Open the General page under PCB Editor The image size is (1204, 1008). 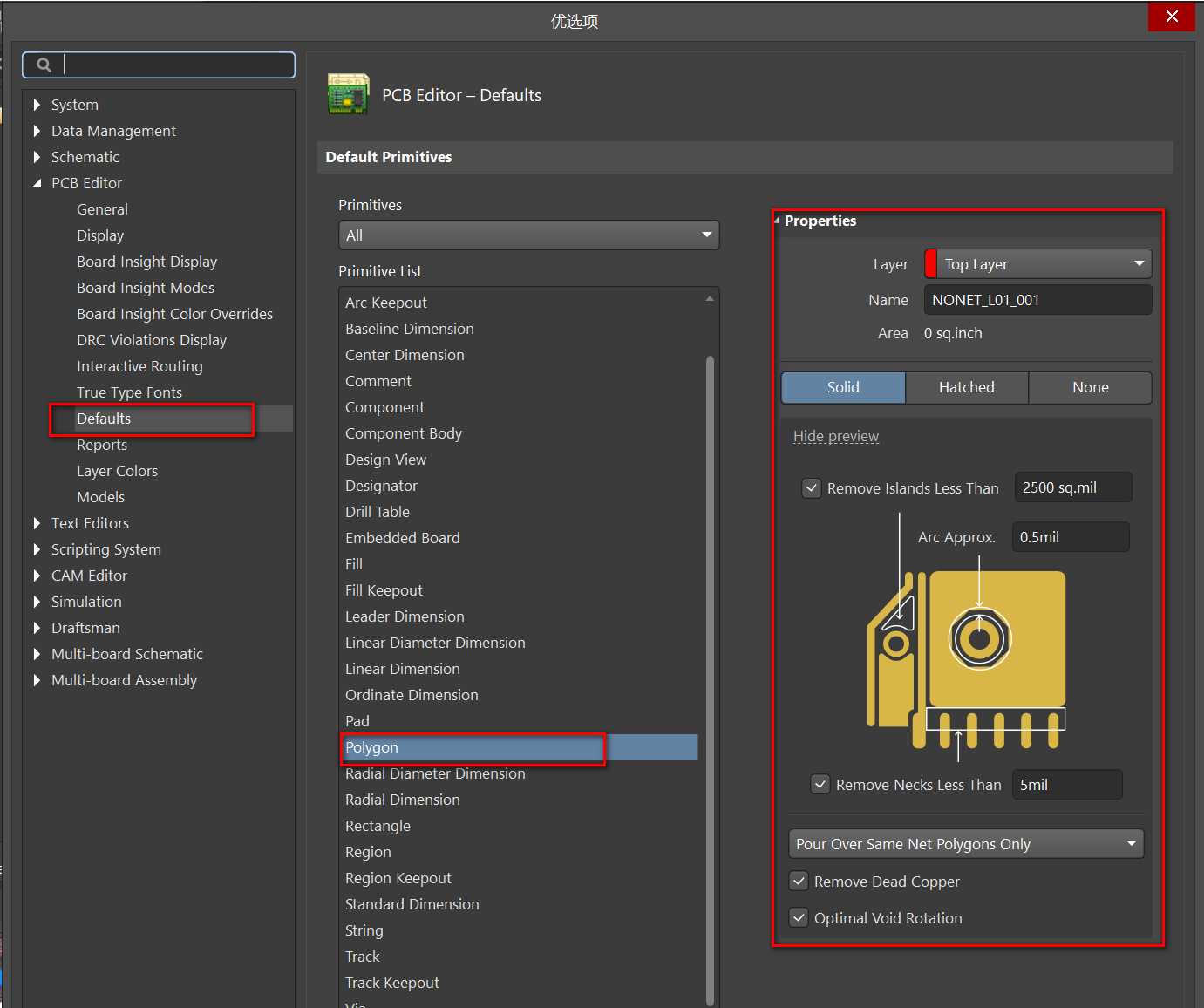point(102,209)
